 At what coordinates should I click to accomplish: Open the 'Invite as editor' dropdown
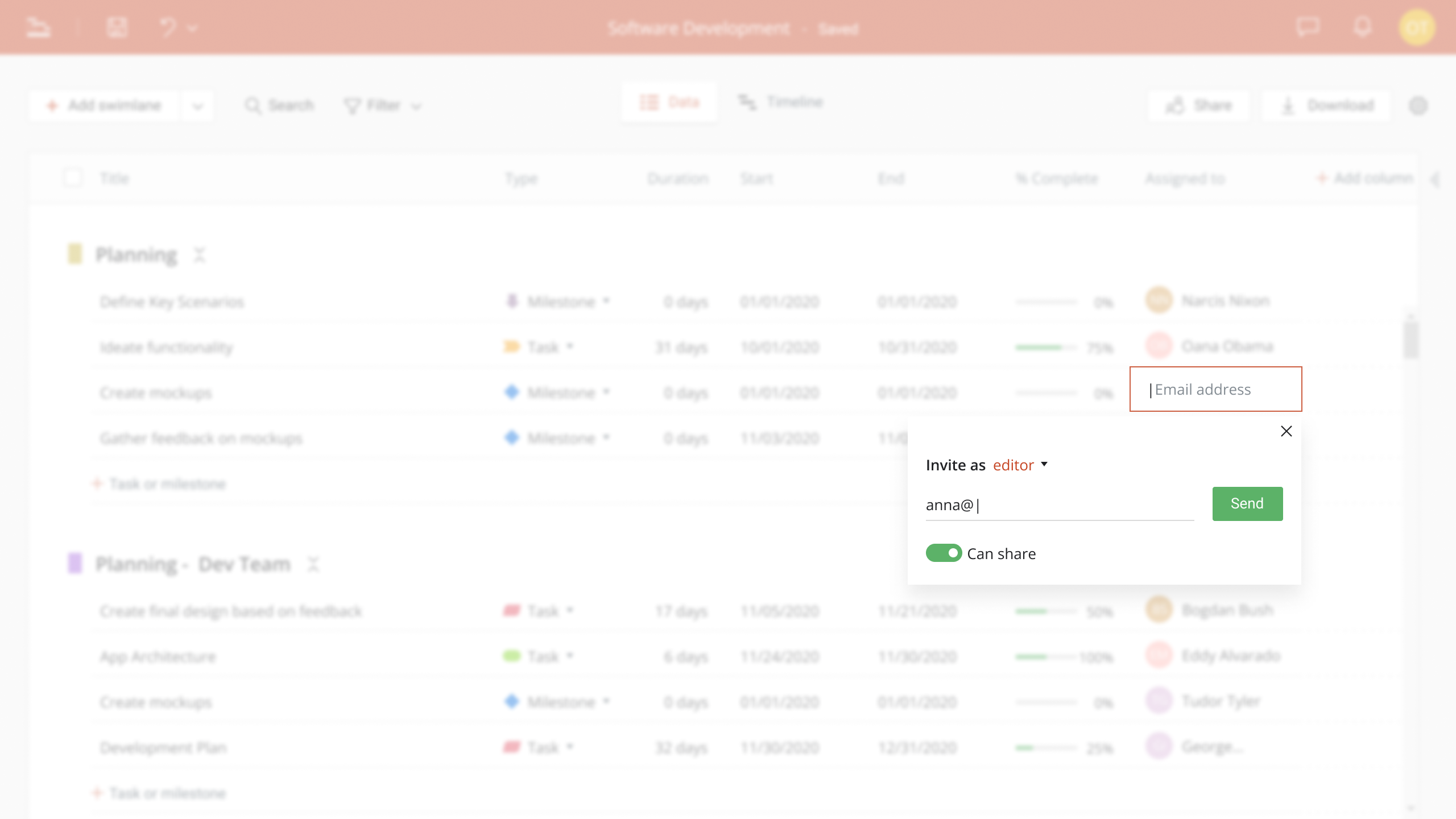(1020, 465)
